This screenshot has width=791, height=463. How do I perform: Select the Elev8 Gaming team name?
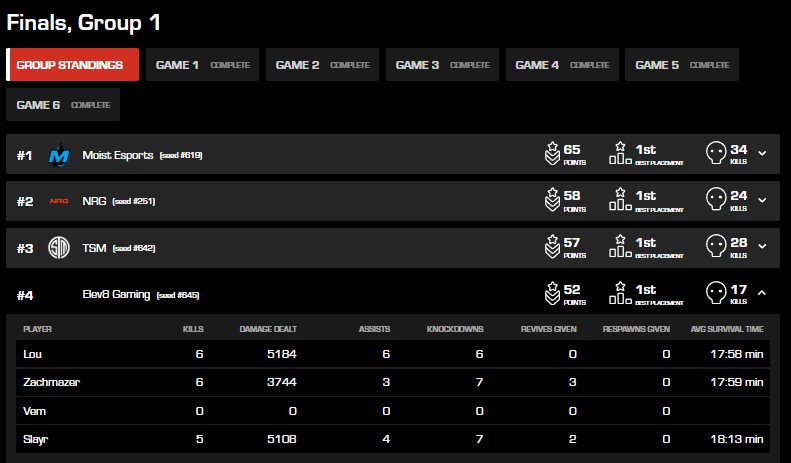click(x=116, y=295)
